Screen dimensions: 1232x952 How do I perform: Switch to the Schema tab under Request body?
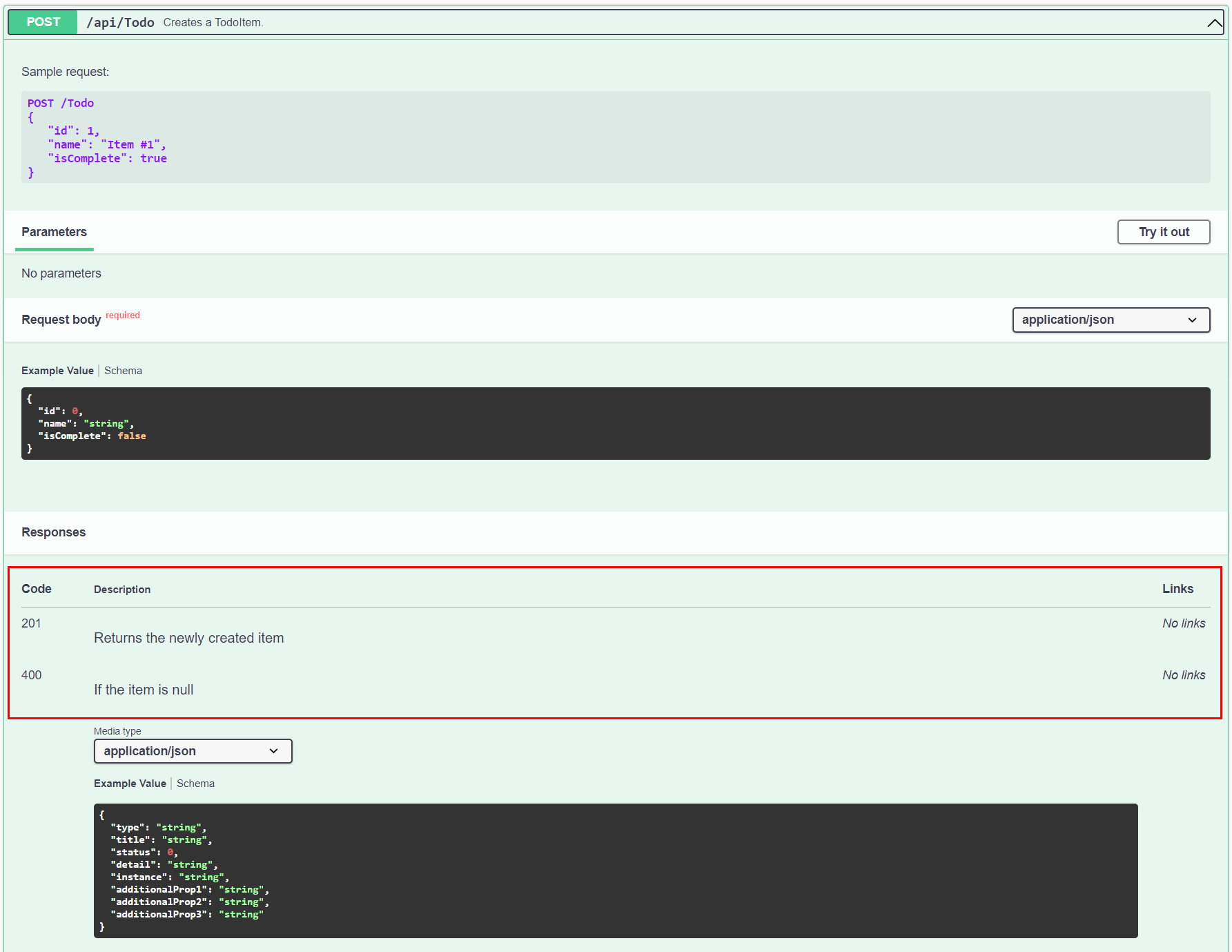tap(123, 371)
